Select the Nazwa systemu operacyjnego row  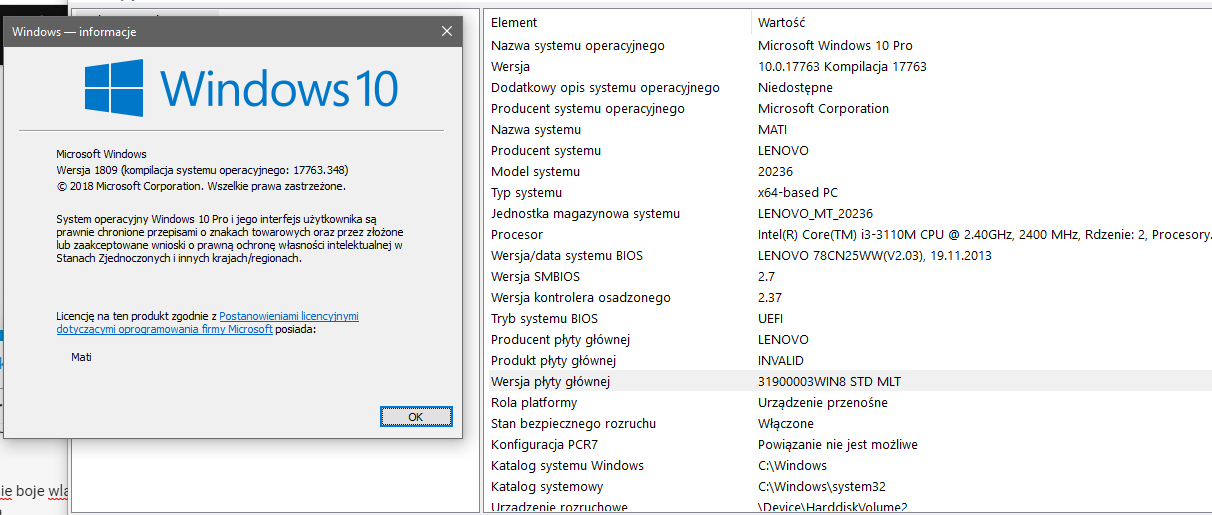pyautogui.click(x=849, y=45)
